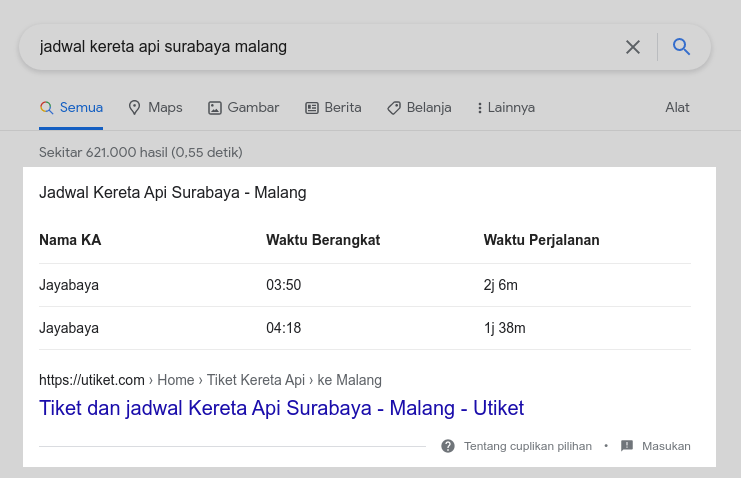This screenshot has height=478, width=741.
Task: Focus the search box containing jadwal kereta api
Action: [x=320, y=47]
